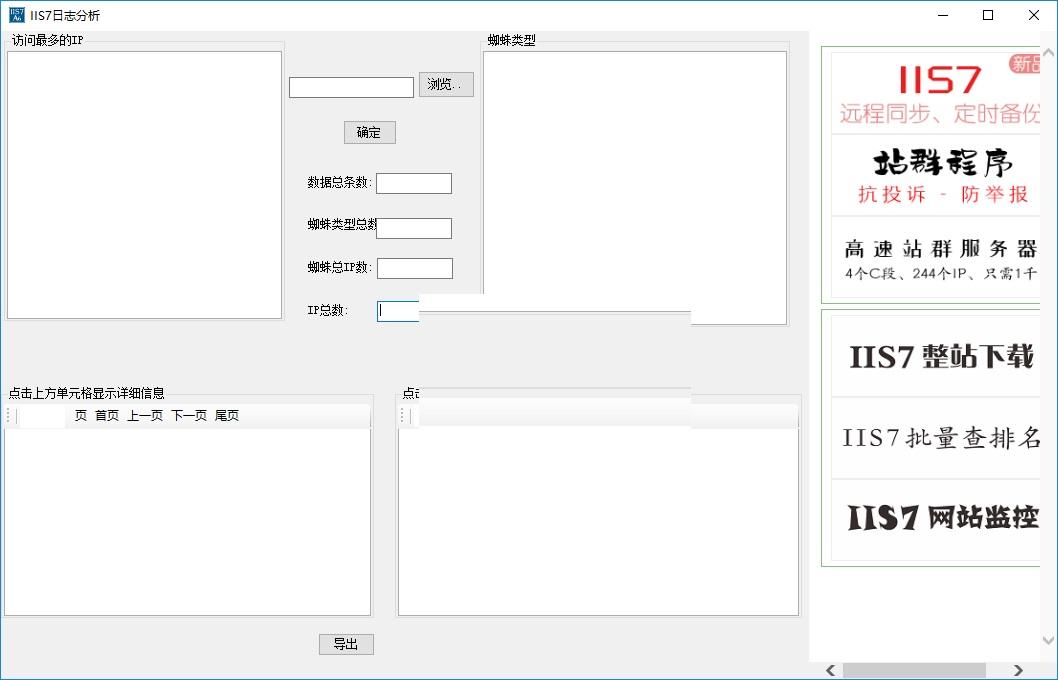The image size is (1058, 680).
Task: Click the right detail toolbar grip handle
Action: pos(403,416)
